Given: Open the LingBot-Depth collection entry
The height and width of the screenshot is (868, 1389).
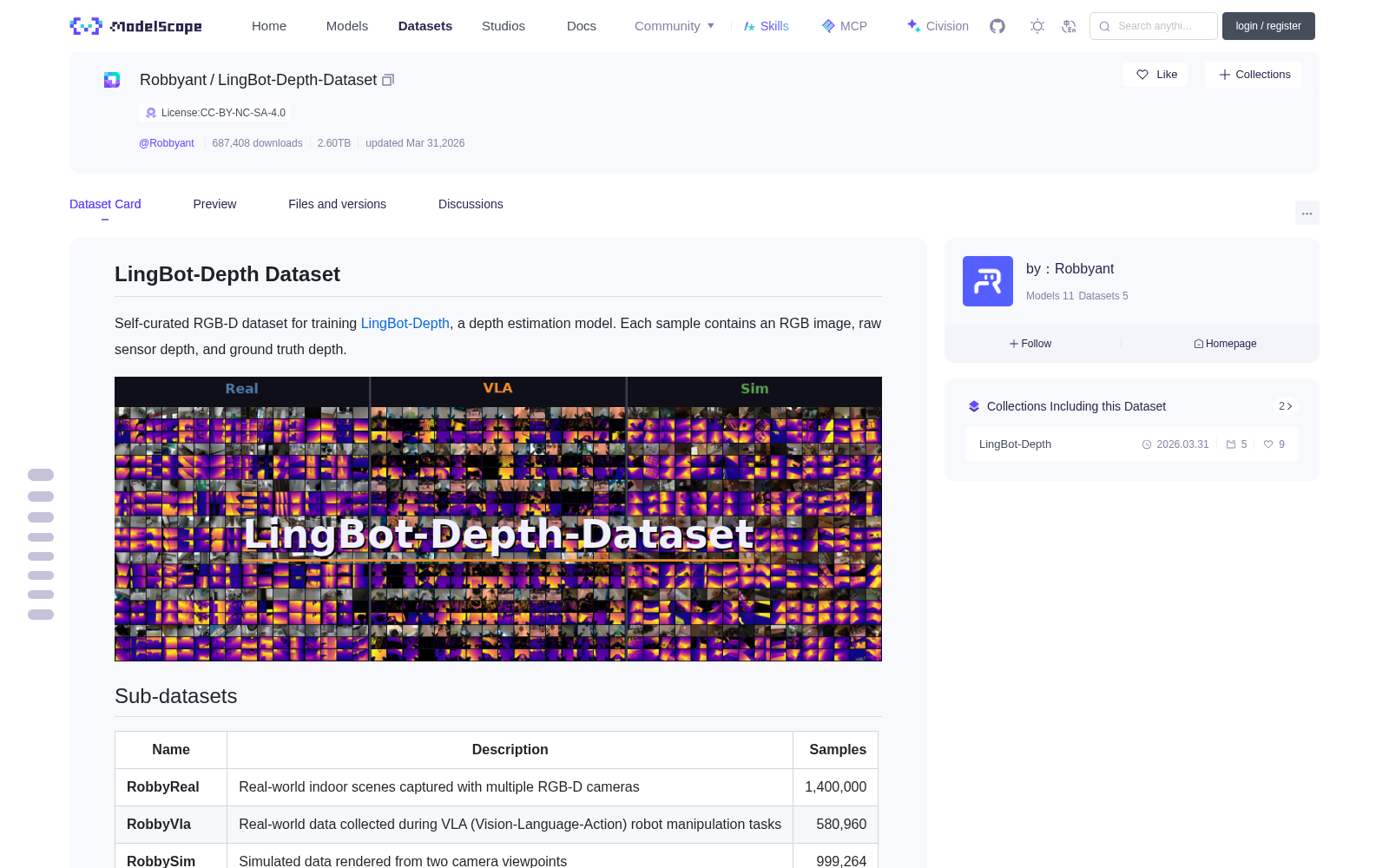Looking at the screenshot, I should point(1132,444).
